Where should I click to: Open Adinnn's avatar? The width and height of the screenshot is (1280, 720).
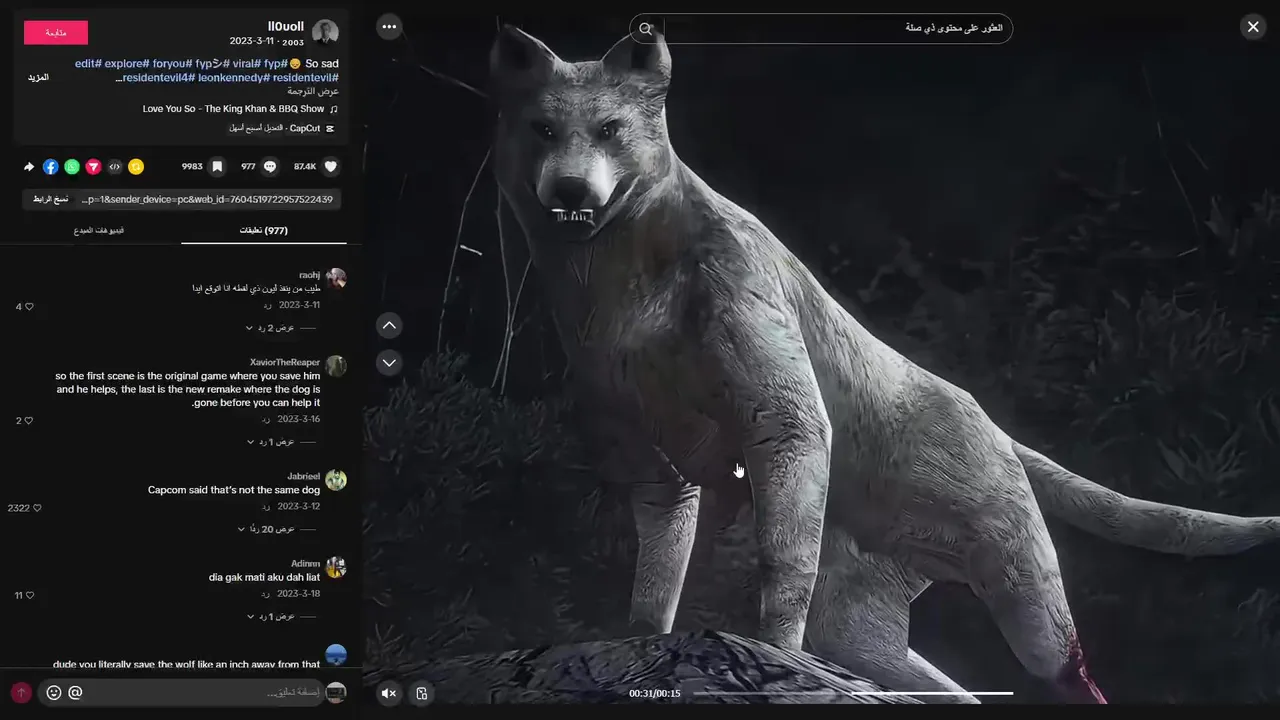[336, 568]
